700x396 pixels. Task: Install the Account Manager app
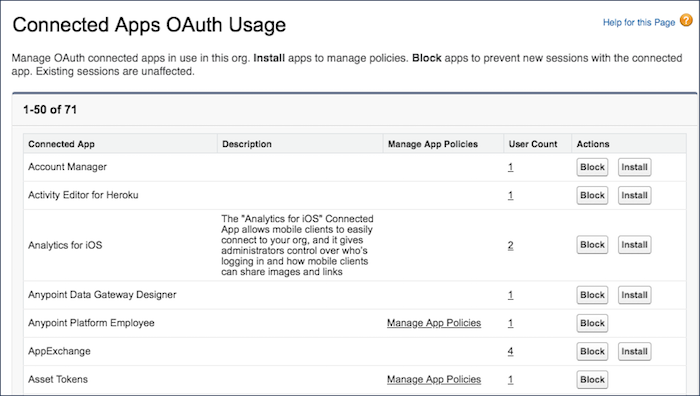(634, 167)
